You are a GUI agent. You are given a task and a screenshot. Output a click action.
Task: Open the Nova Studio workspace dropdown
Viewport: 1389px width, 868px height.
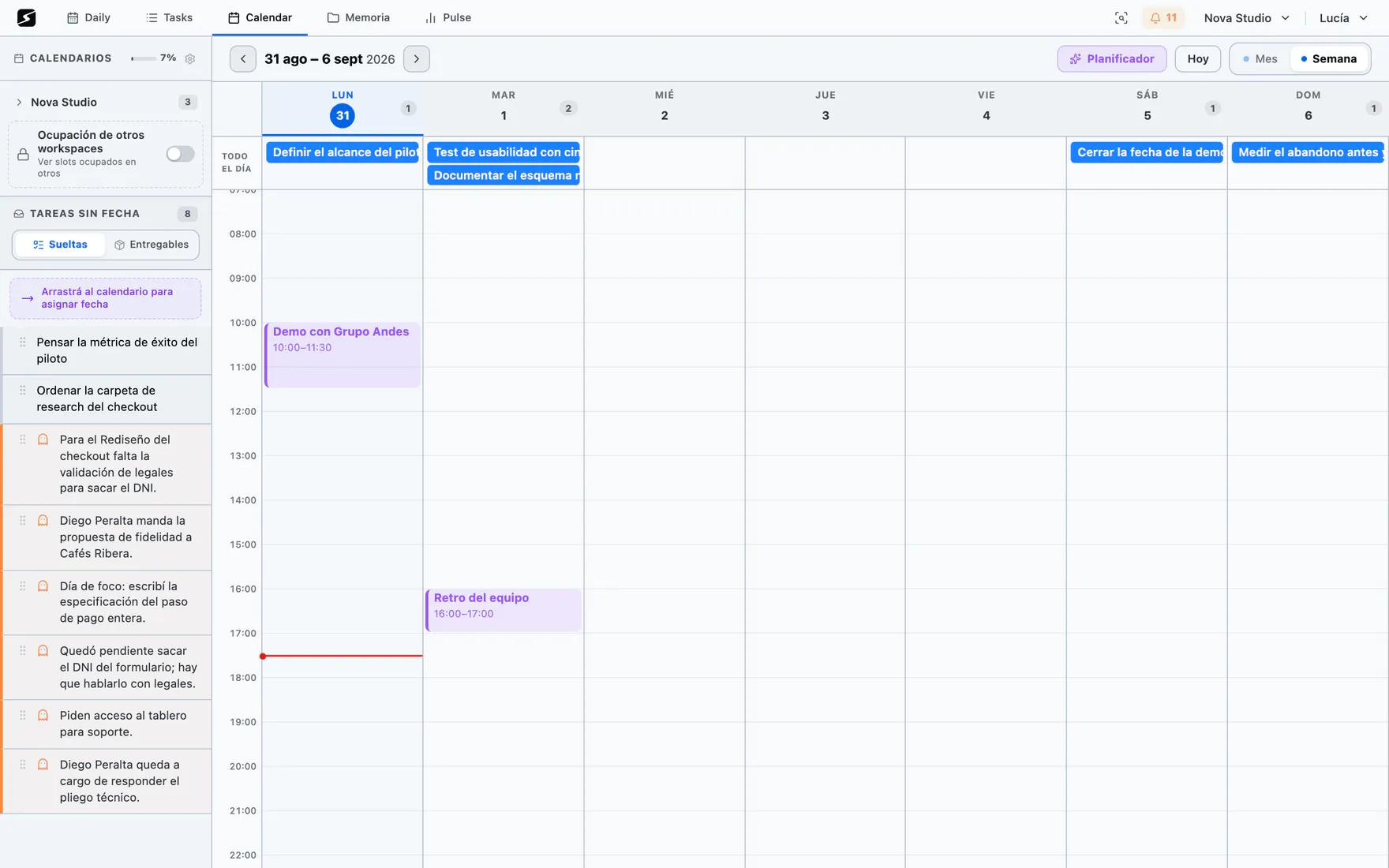click(1247, 18)
